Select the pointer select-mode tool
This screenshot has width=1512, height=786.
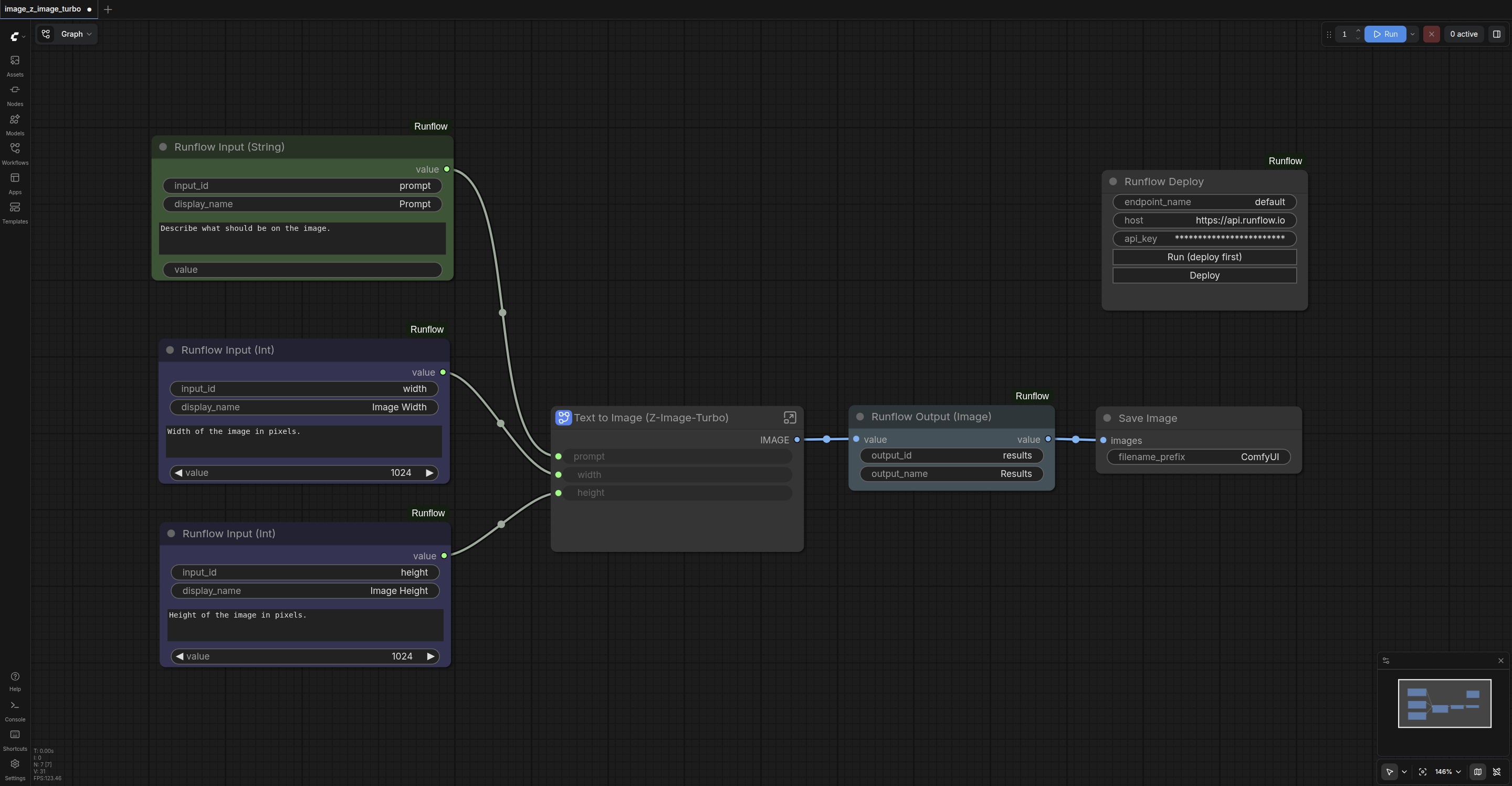click(1389, 772)
